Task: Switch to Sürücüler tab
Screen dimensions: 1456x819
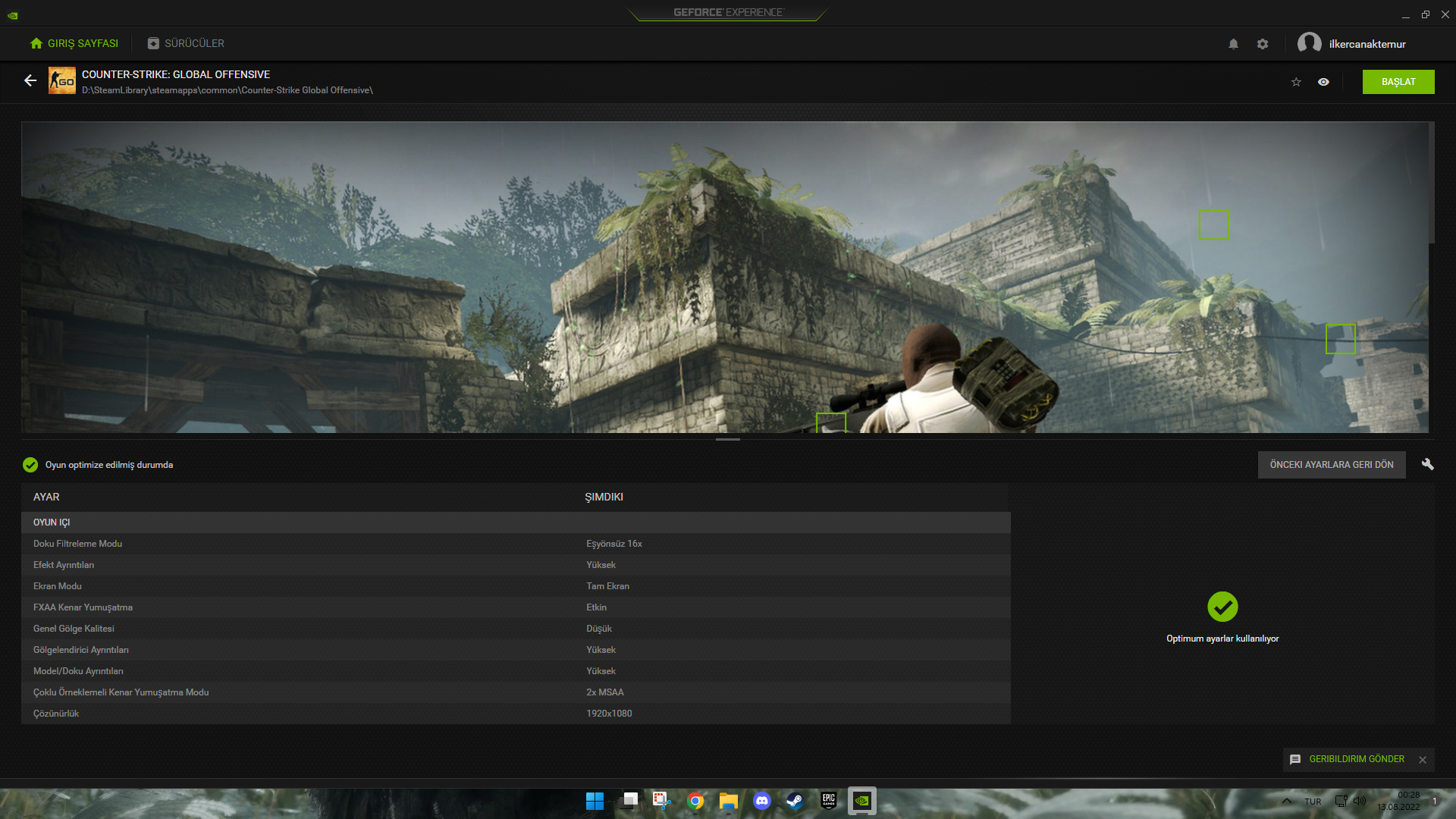Action: [186, 43]
